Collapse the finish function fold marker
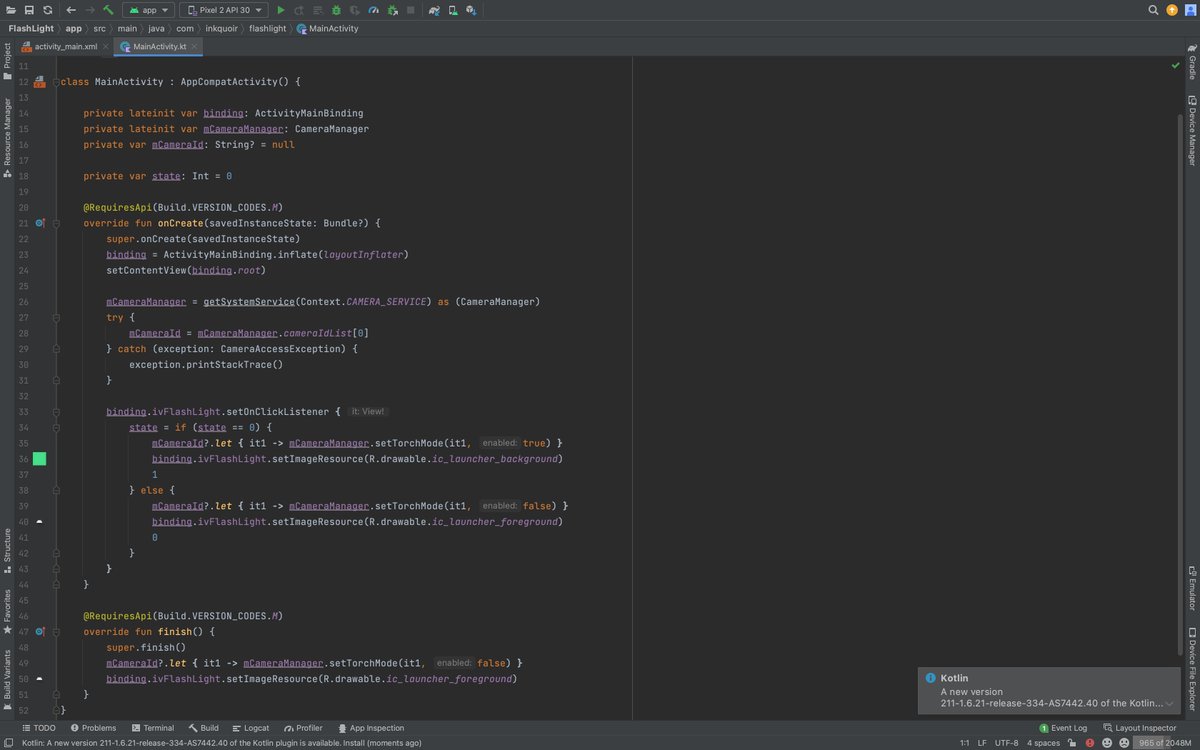This screenshot has width=1200, height=750. pos(56,632)
